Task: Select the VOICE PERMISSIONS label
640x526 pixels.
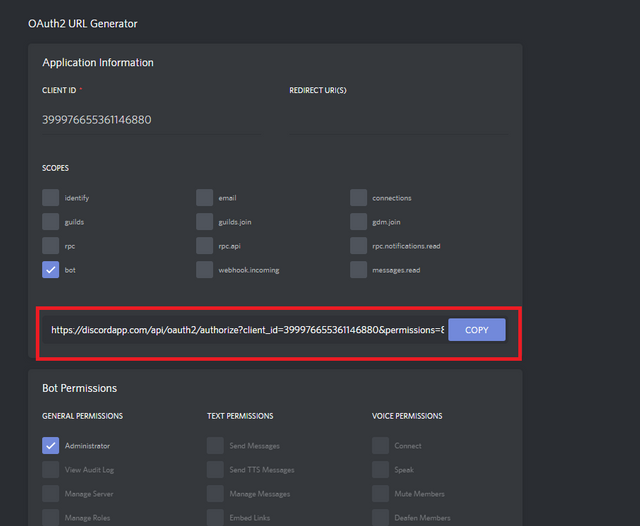Action: tap(407, 416)
